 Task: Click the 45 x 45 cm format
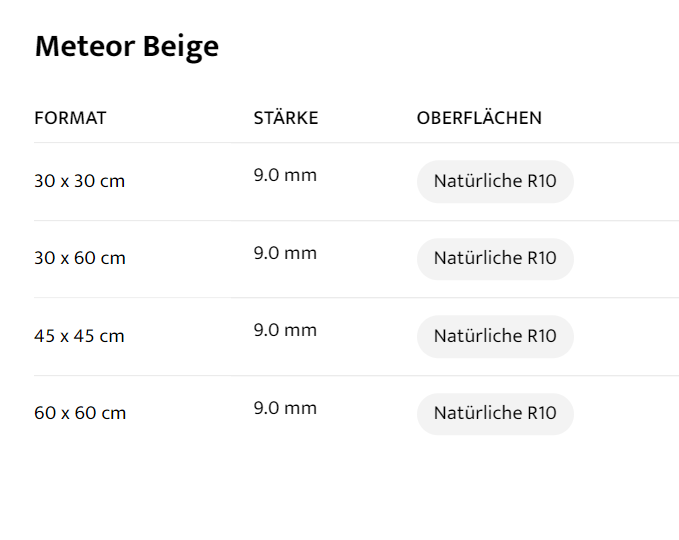click(79, 336)
